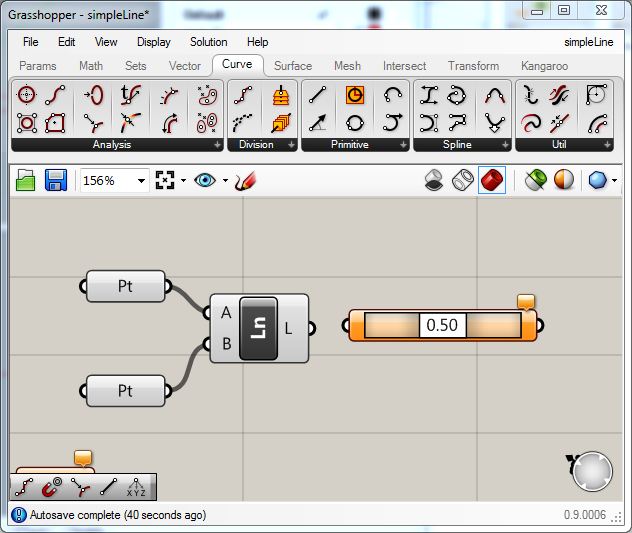Screen dimensions: 632x533
Task: Expand the Primitive panel plus button
Action: tap(403, 144)
